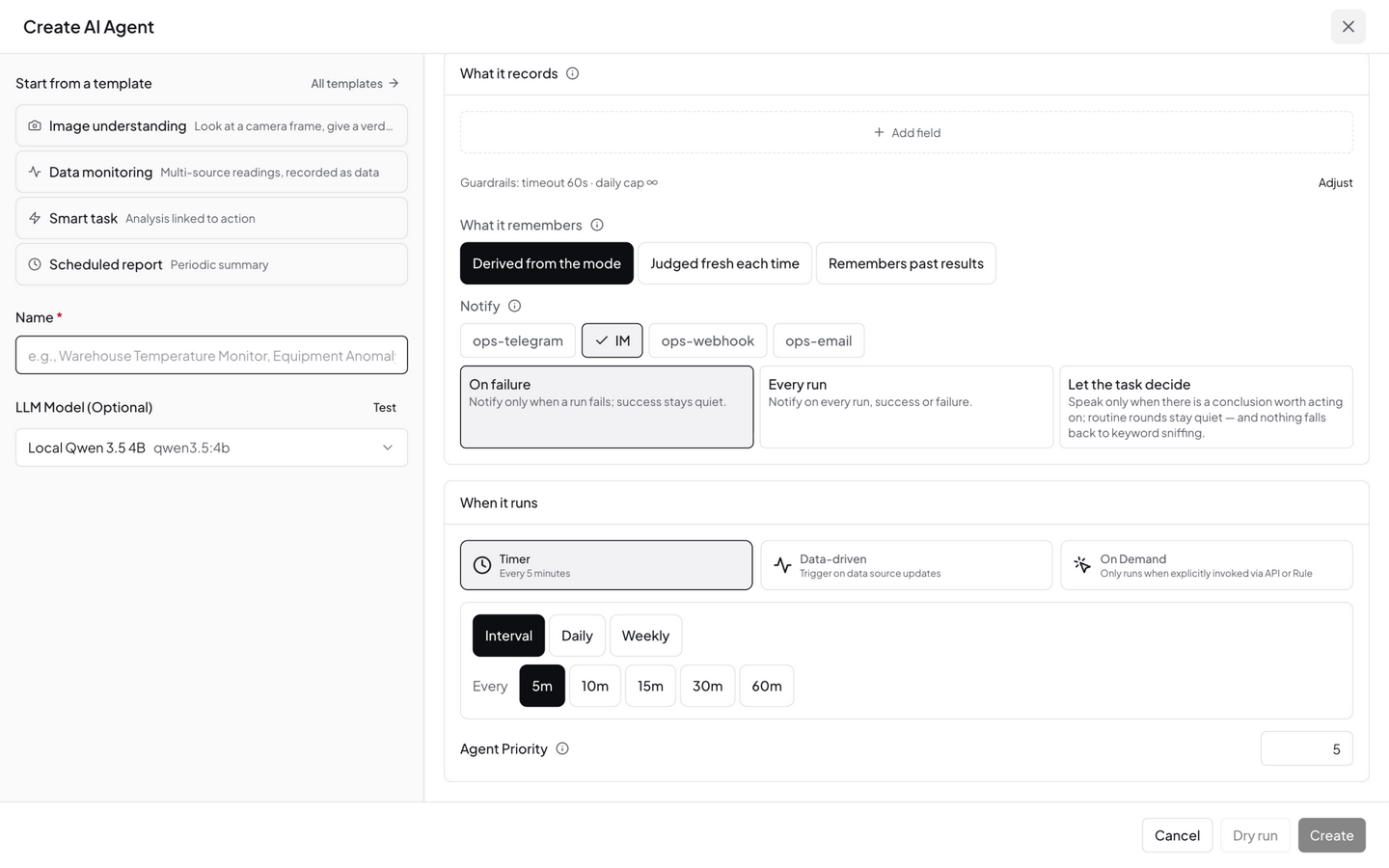Click Adjust guardrails link

[1336, 182]
